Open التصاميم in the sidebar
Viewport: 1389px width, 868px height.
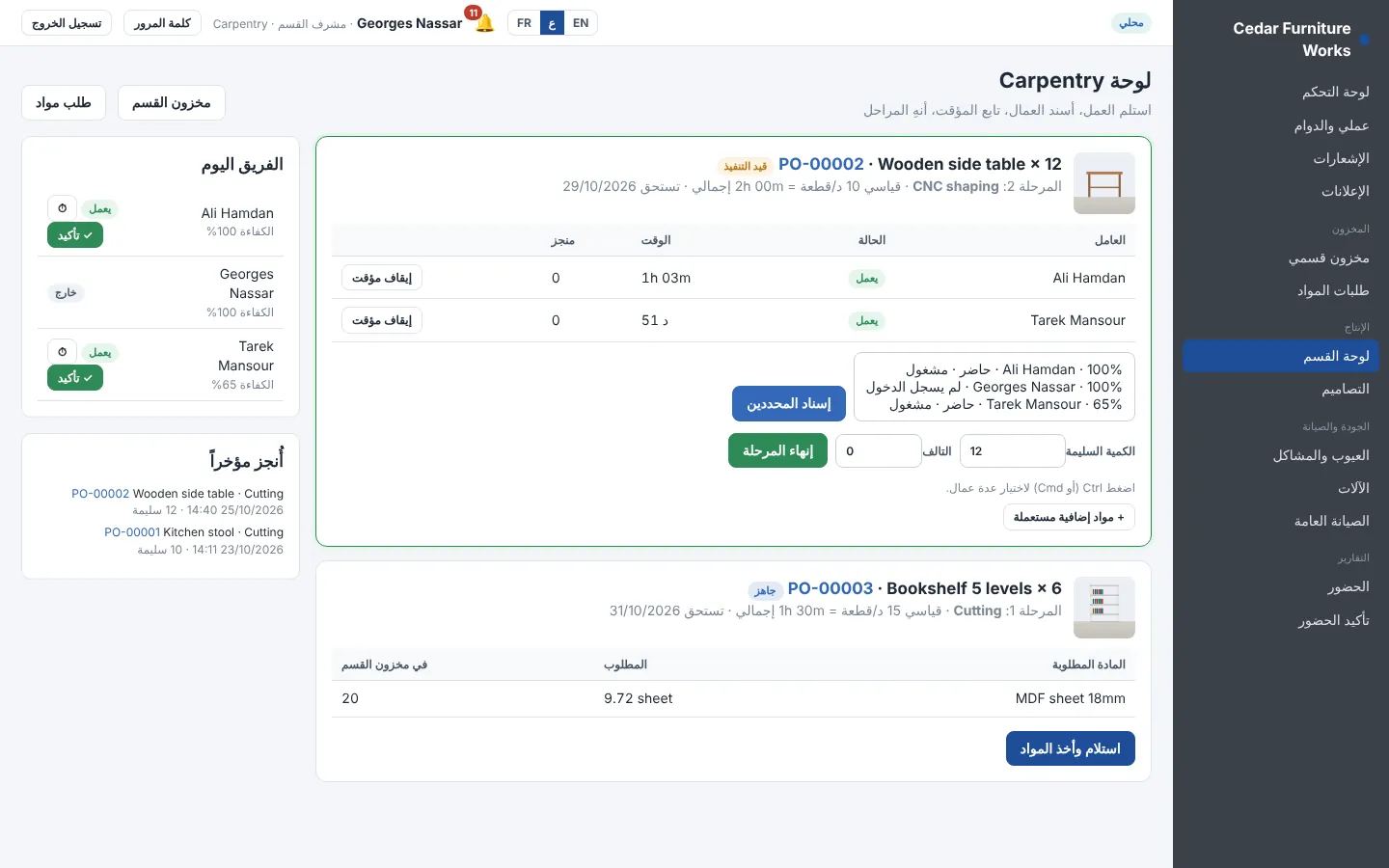(1281, 389)
